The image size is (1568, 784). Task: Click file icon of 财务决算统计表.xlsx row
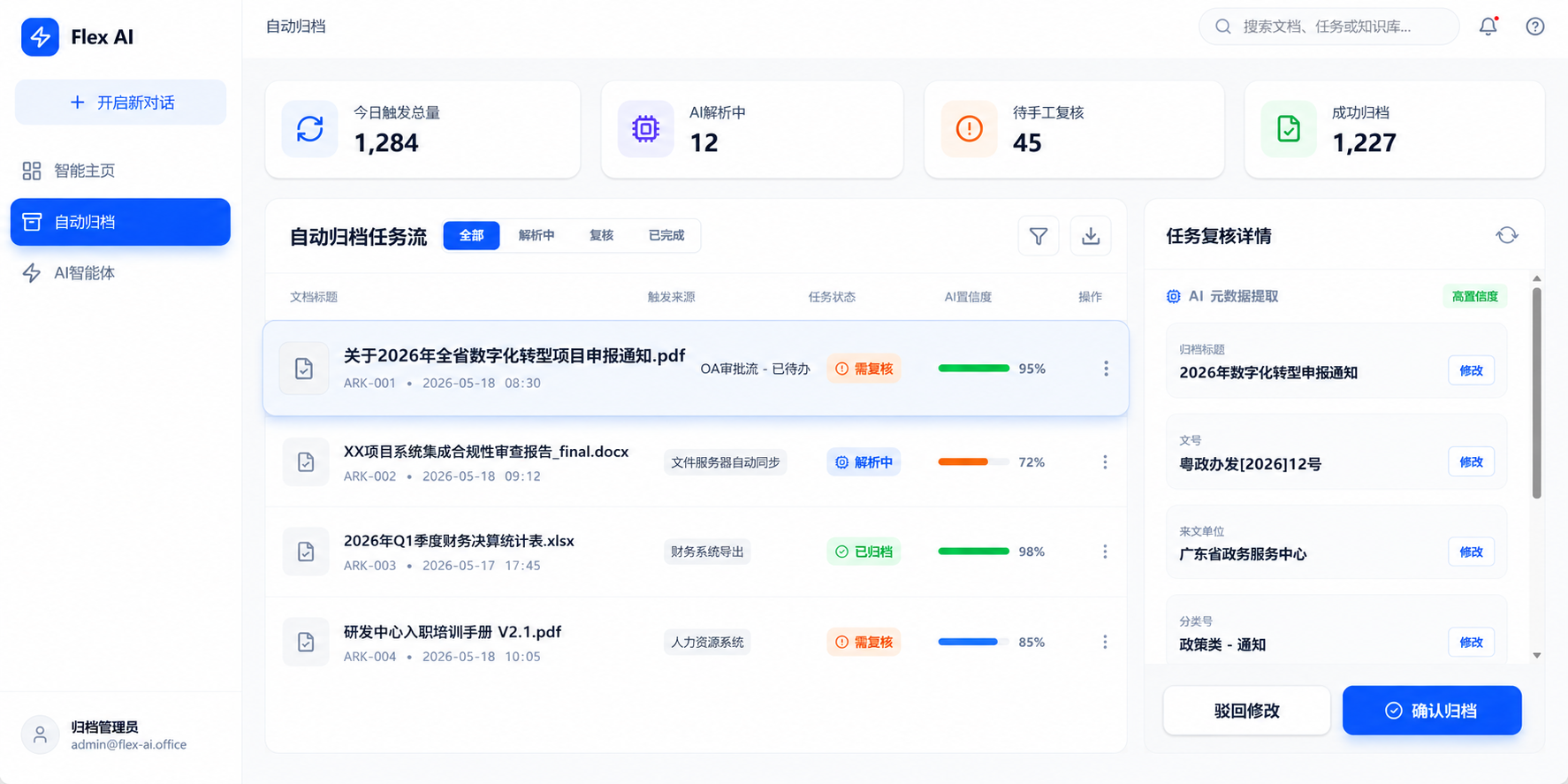(306, 552)
